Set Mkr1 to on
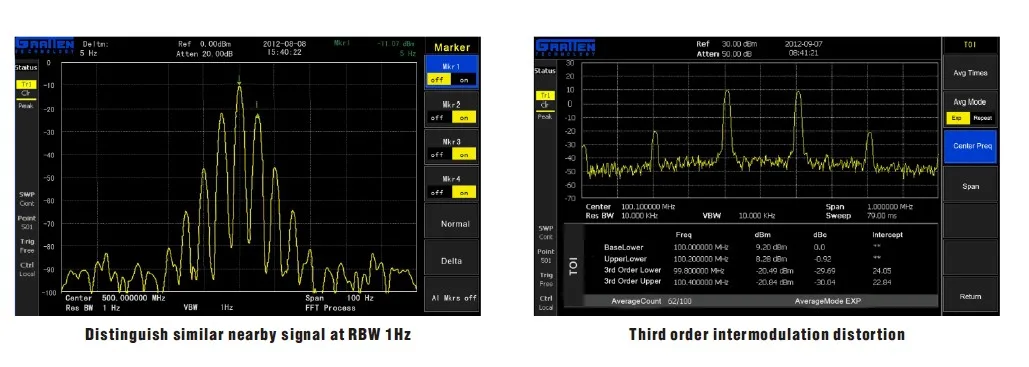1029x367 pixels. [x=464, y=80]
